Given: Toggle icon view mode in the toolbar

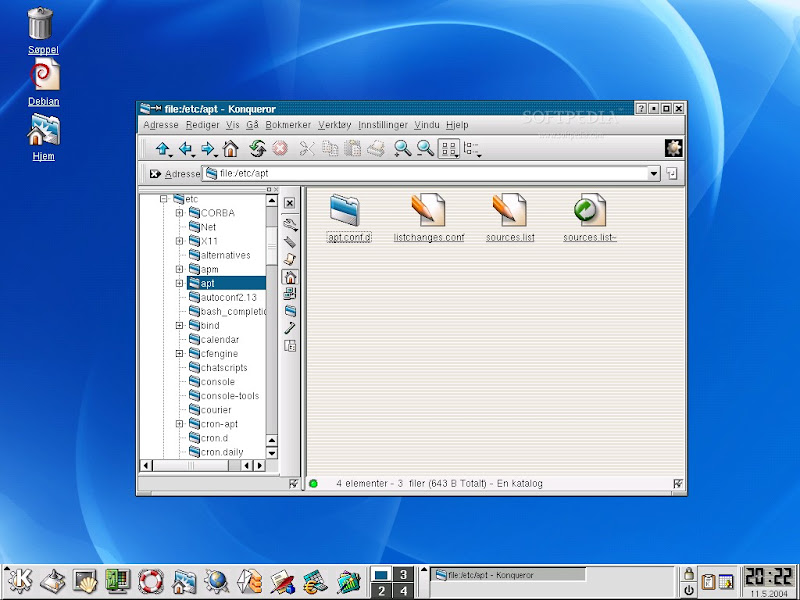Looking at the screenshot, I should [x=449, y=149].
